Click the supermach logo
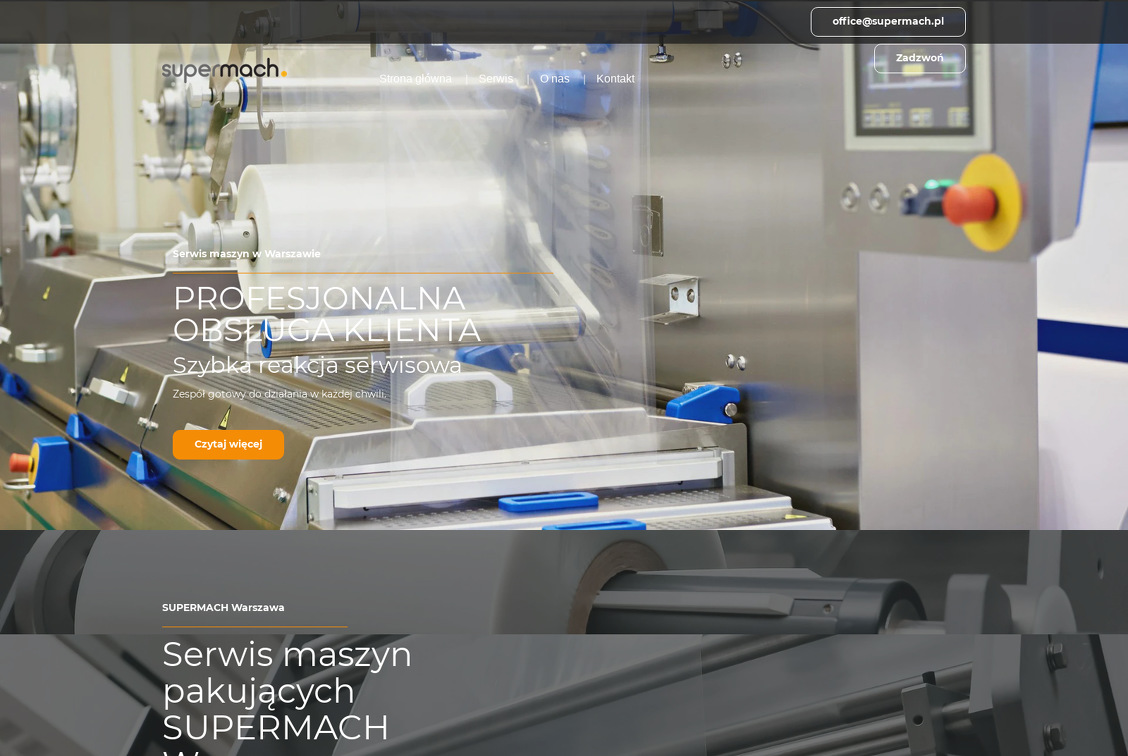The image size is (1128, 756). click(x=224, y=69)
